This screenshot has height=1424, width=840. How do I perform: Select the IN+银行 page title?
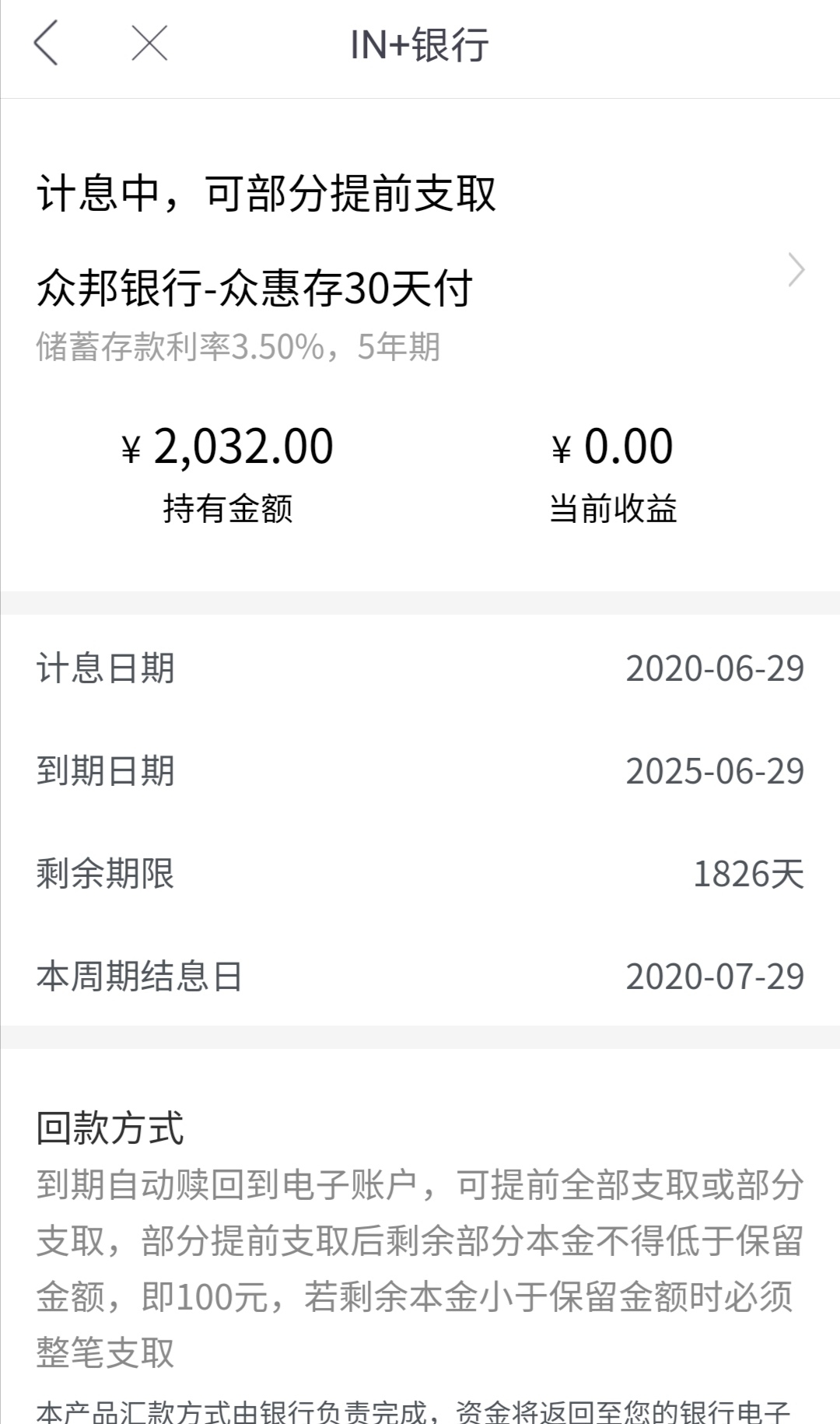click(x=419, y=44)
